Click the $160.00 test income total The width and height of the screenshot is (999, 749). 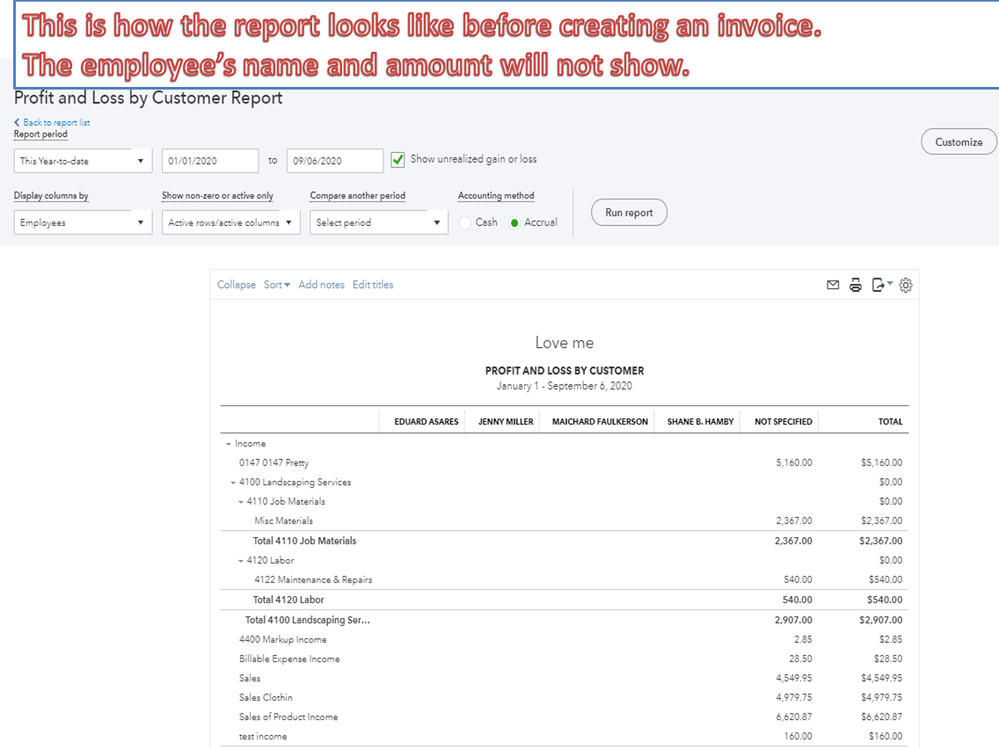point(886,736)
